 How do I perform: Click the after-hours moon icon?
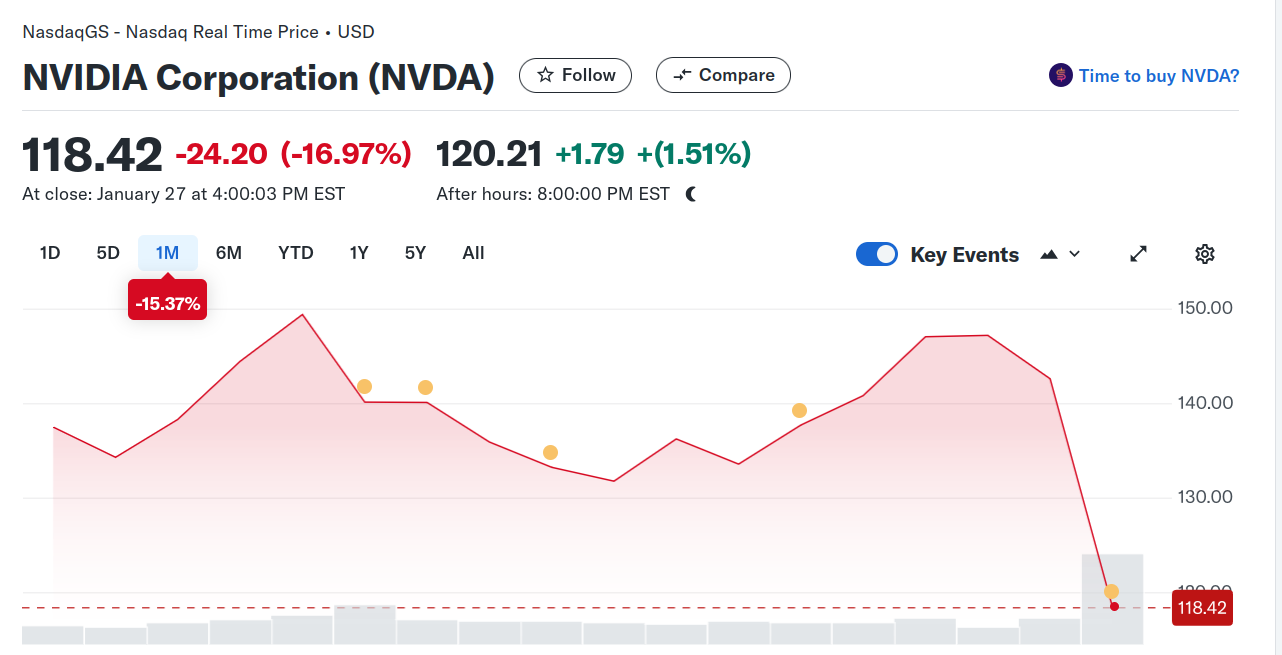click(691, 194)
